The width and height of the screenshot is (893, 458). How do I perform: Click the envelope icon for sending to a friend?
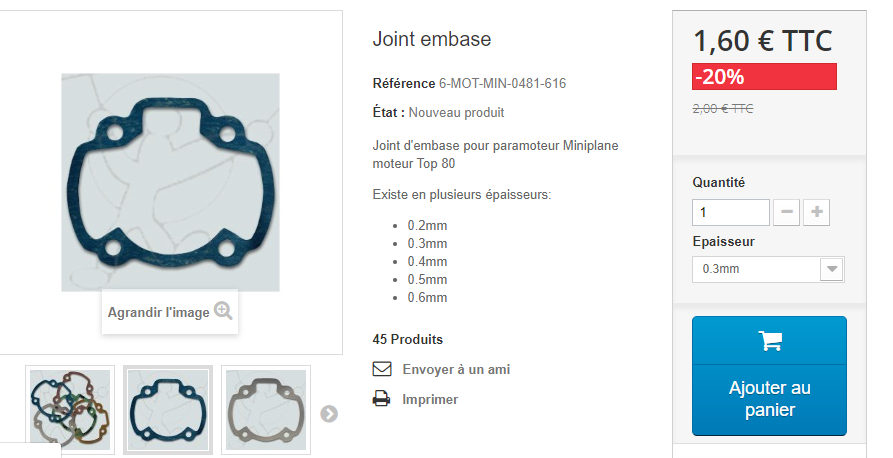(382, 369)
